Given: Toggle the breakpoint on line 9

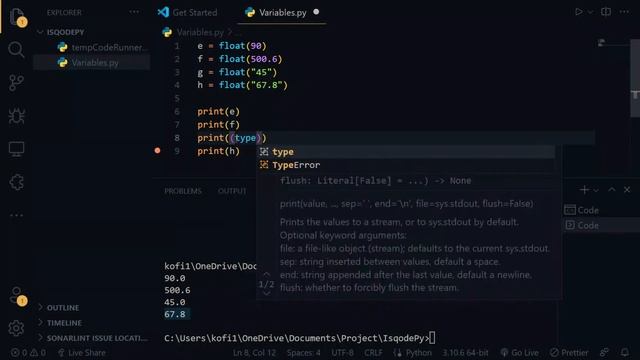Looking at the screenshot, I should pos(158,151).
